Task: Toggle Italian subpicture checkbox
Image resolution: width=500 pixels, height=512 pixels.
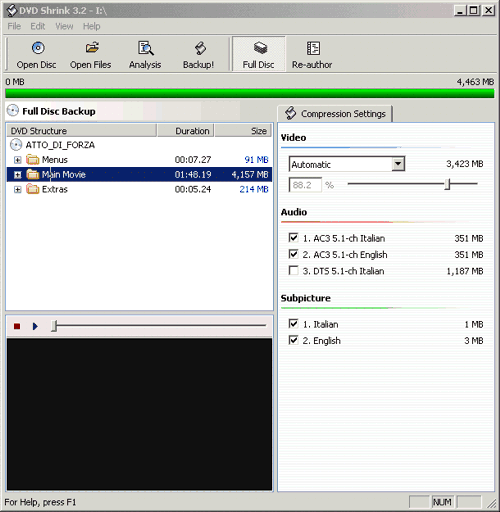Action: click(x=293, y=324)
